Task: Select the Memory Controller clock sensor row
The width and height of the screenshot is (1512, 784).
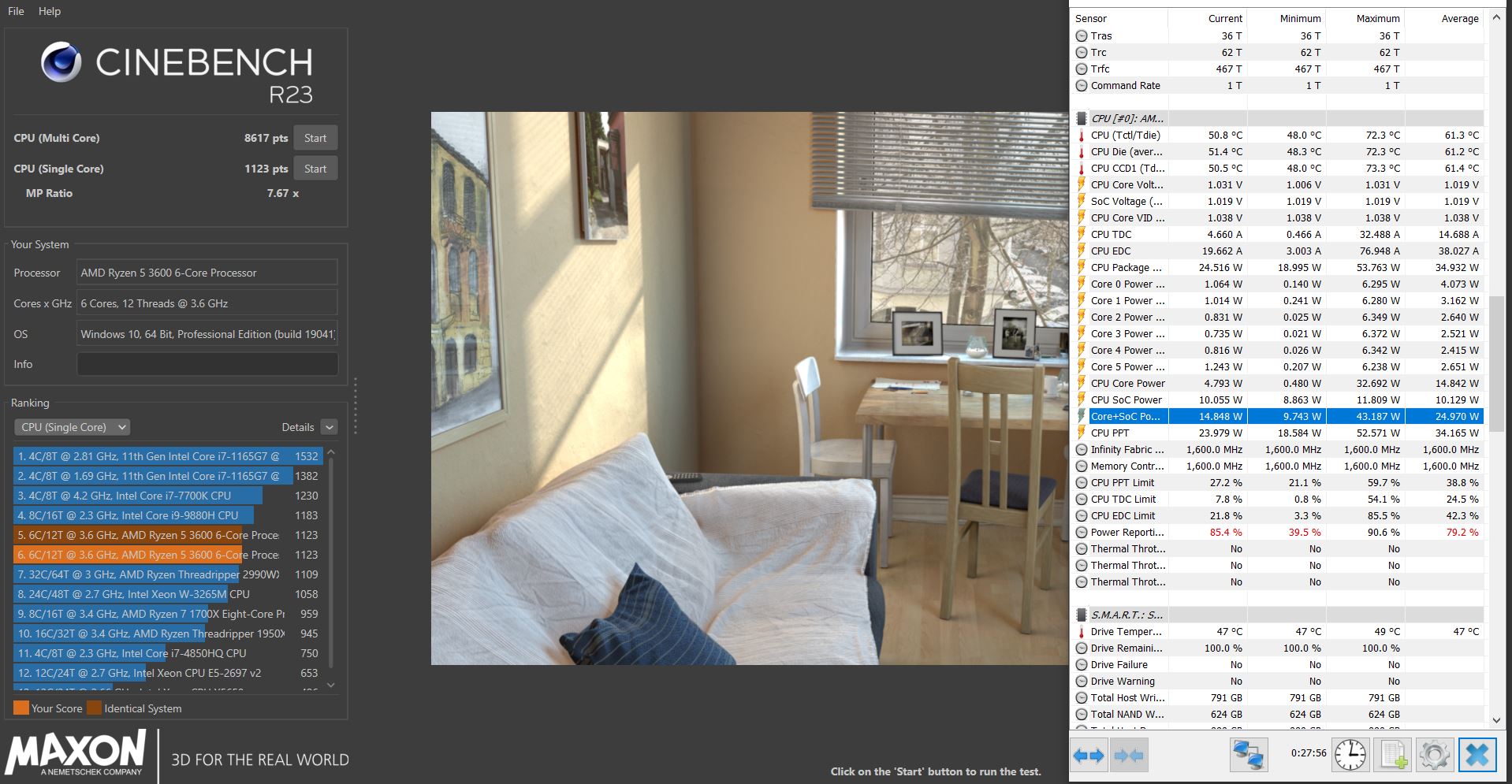Action: (1277, 466)
